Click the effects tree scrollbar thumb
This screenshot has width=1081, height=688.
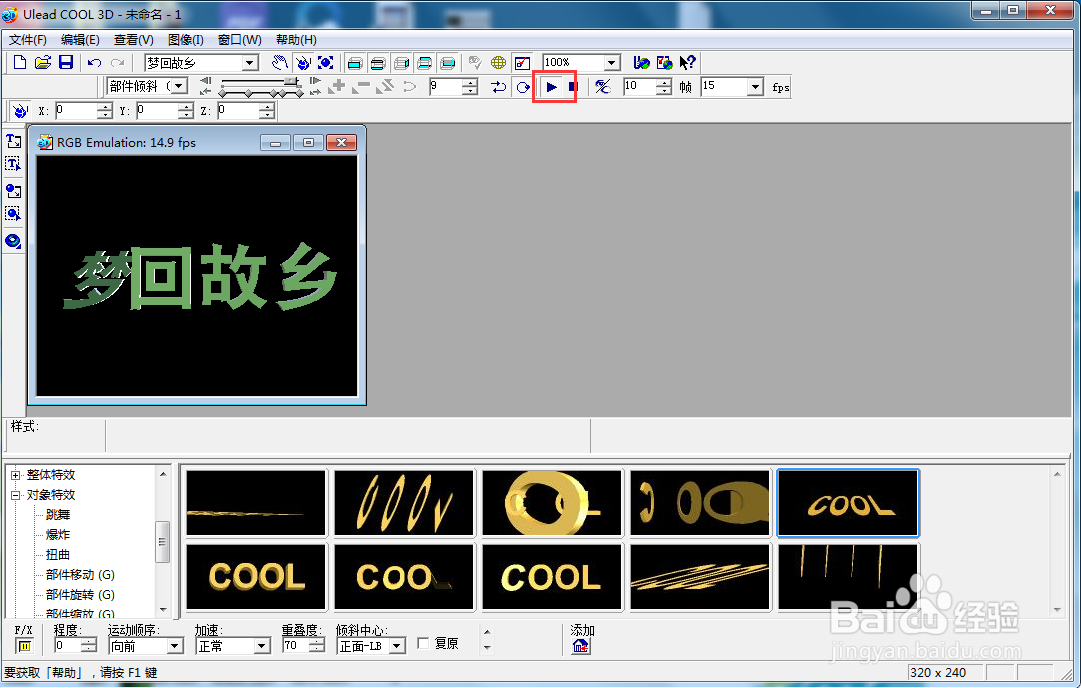[163, 542]
